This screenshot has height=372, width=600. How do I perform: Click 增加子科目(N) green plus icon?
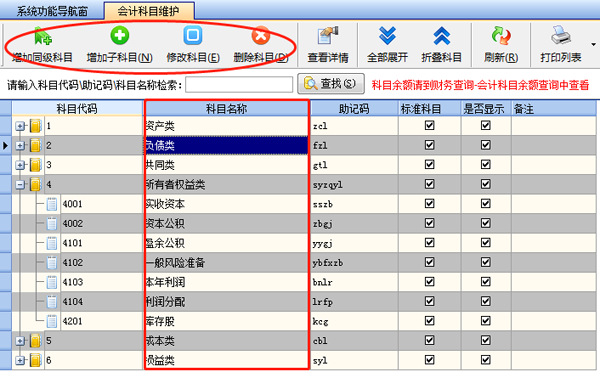click(x=120, y=36)
